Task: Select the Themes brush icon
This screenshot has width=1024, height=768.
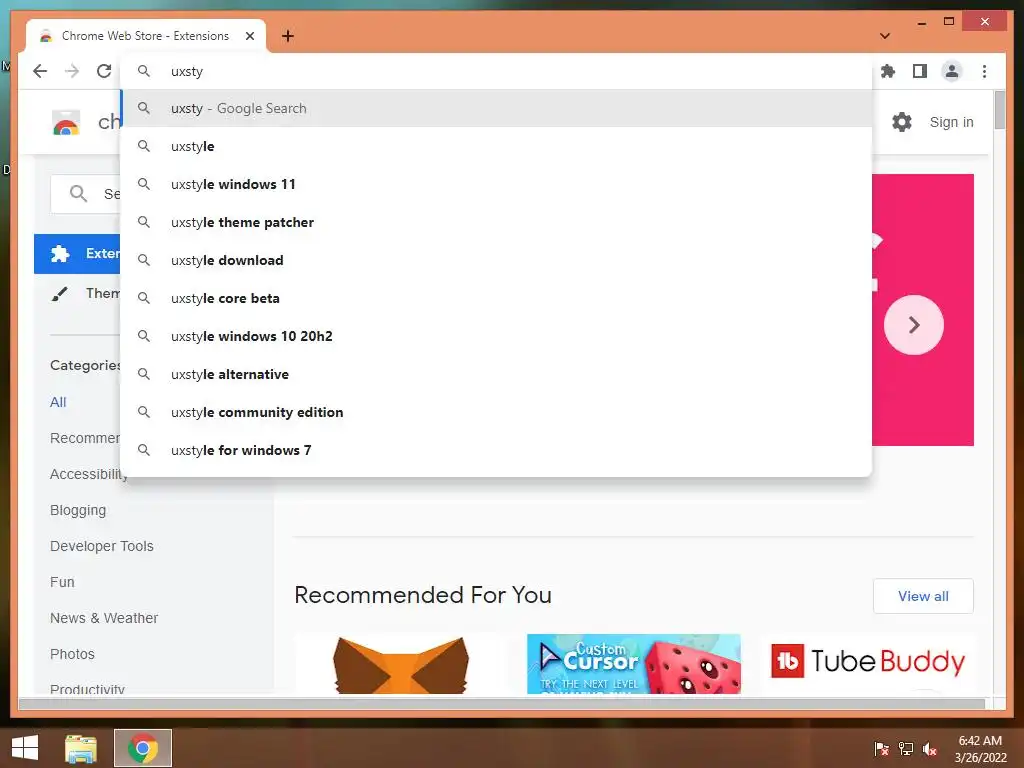Action: click(59, 293)
